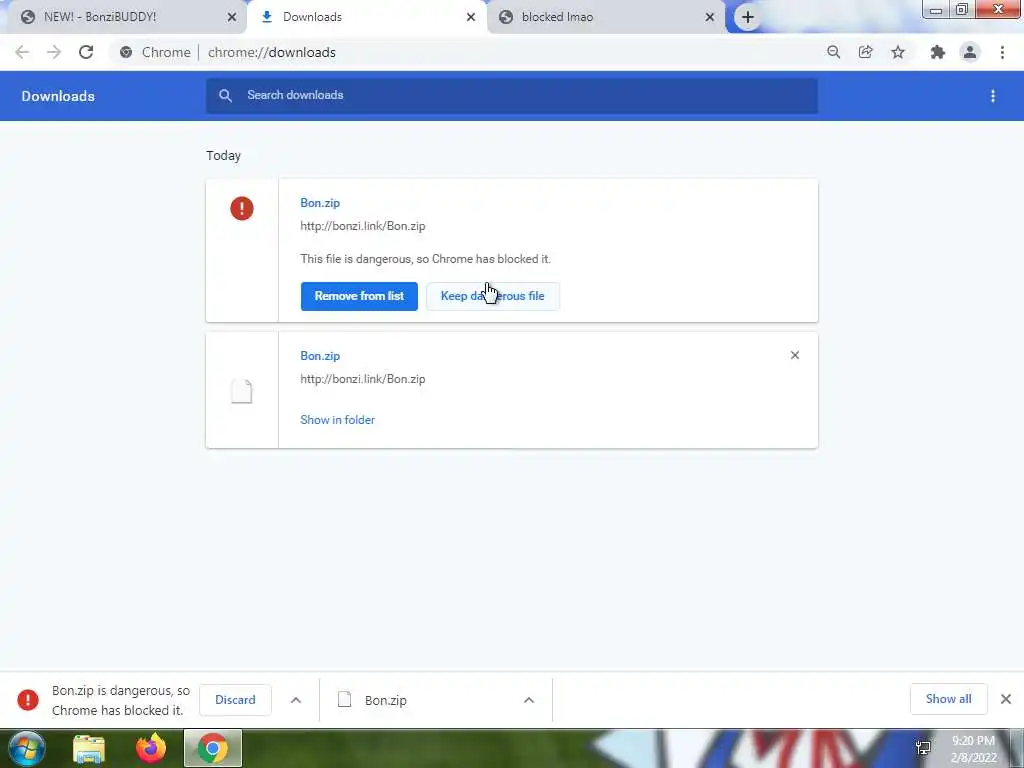
Task: Expand options arrow next to Discard
Action: point(296,699)
